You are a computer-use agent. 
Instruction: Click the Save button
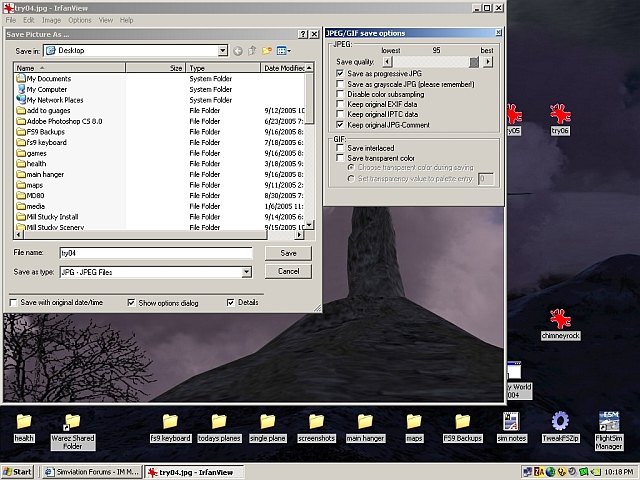(288, 254)
